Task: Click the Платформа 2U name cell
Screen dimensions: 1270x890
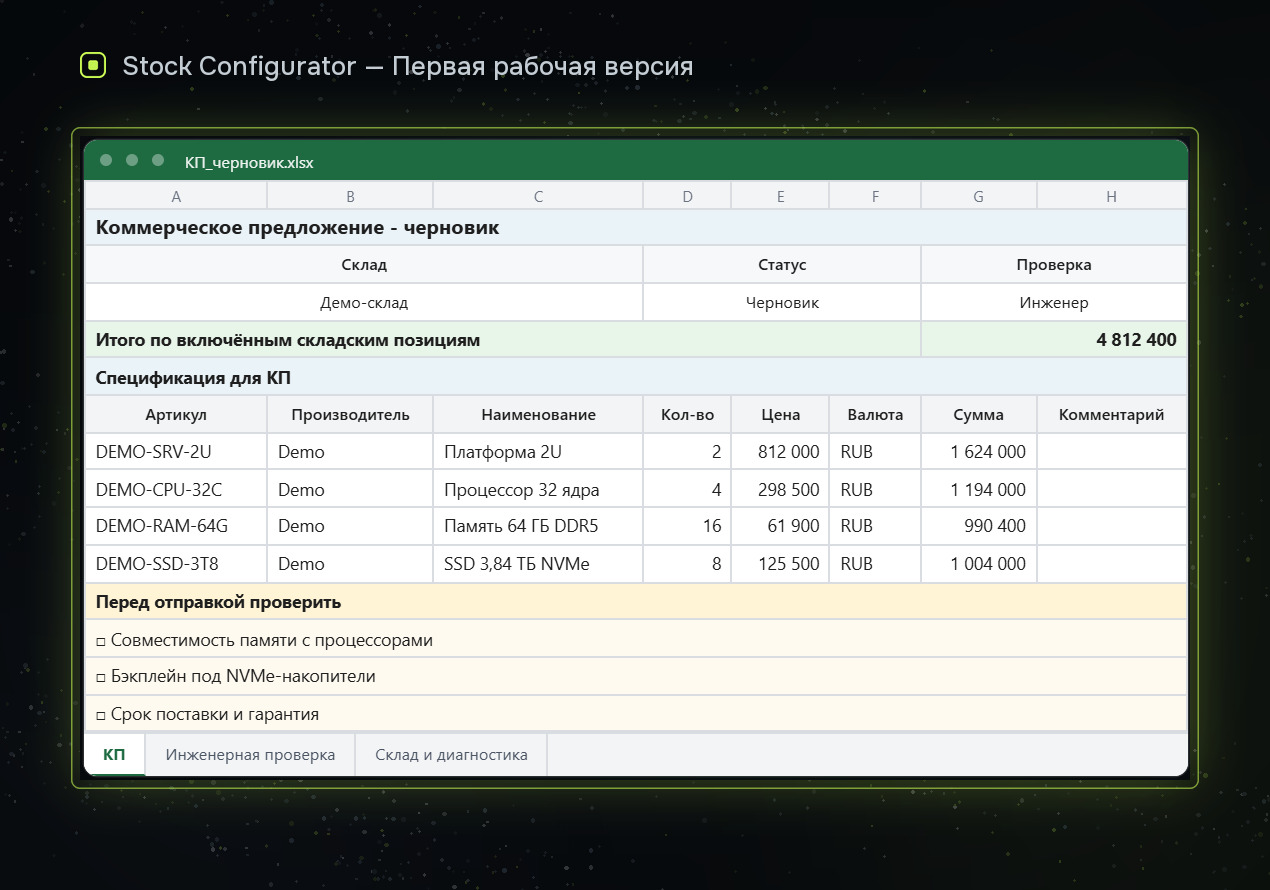Action: click(x=538, y=452)
